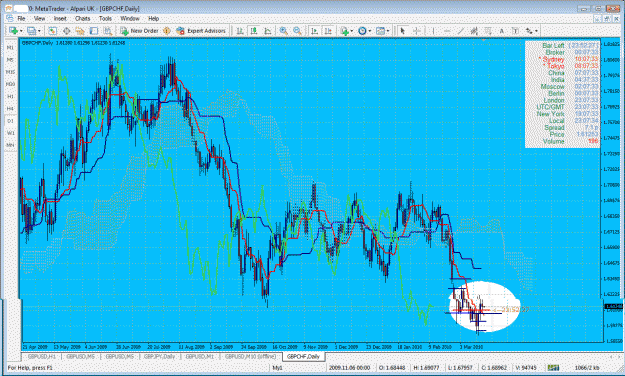Expand the Arrows dropdown arrow
This screenshot has height=376, width=625.
point(537,31)
